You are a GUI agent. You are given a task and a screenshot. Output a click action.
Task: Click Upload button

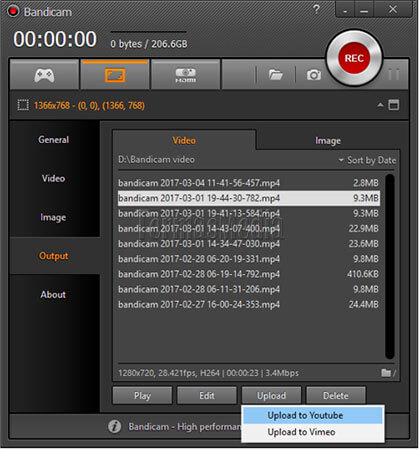pyautogui.click(x=271, y=396)
